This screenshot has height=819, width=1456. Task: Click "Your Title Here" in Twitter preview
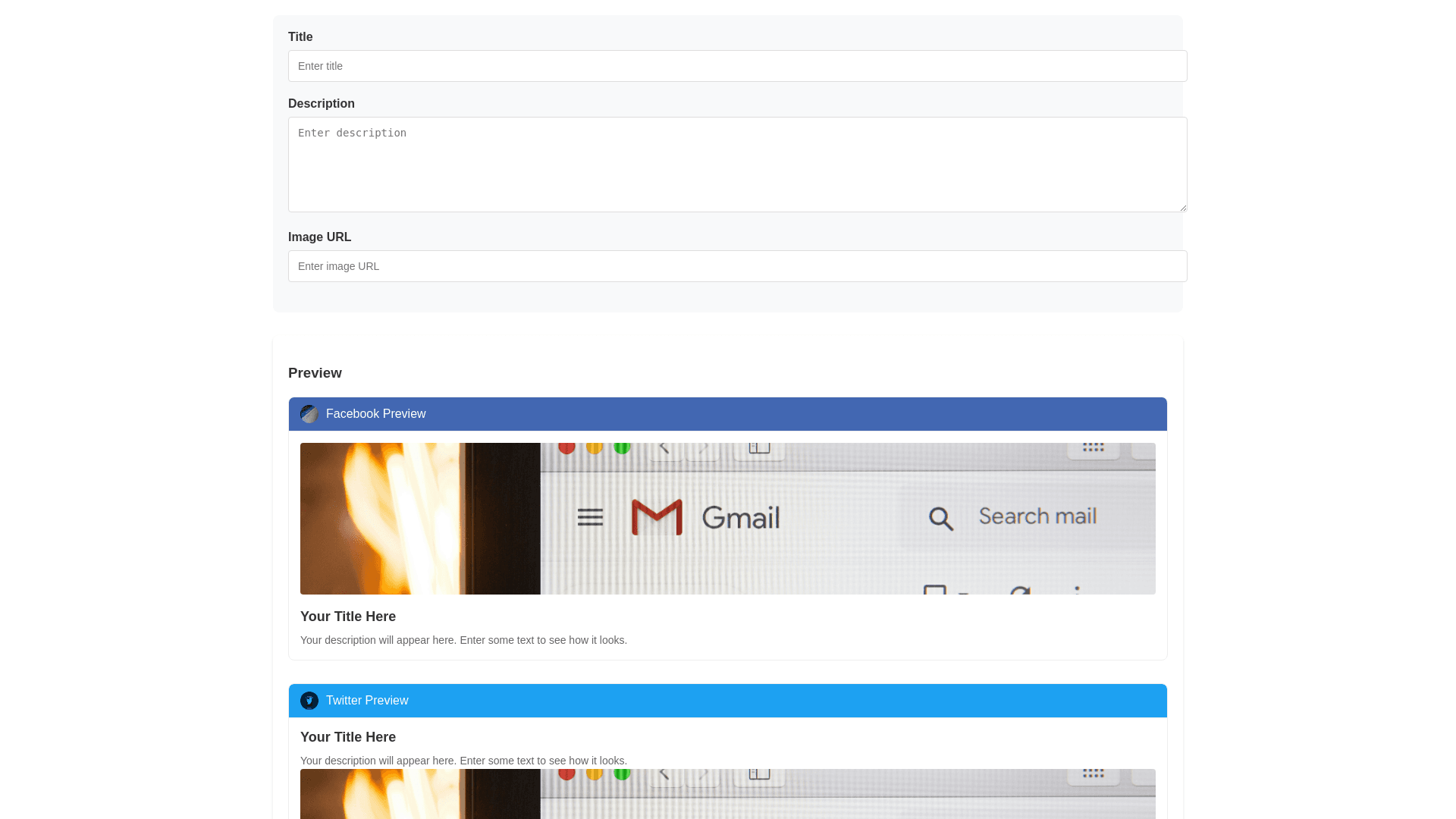pyautogui.click(x=348, y=737)
